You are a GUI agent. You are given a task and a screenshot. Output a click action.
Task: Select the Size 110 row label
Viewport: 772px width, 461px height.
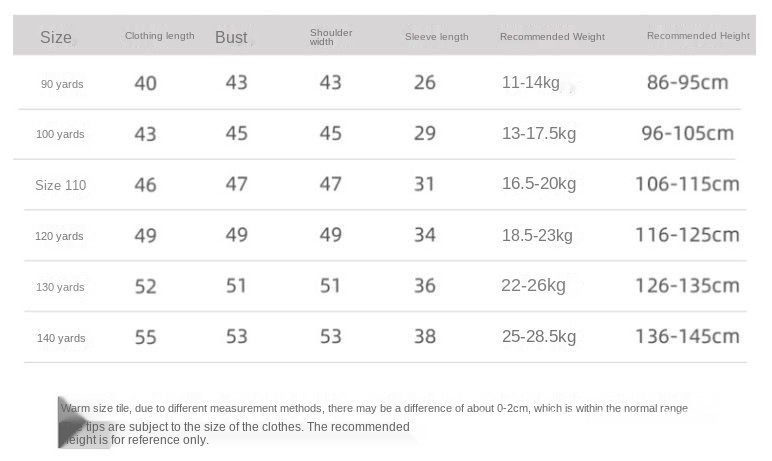click(x=61, y=185)
